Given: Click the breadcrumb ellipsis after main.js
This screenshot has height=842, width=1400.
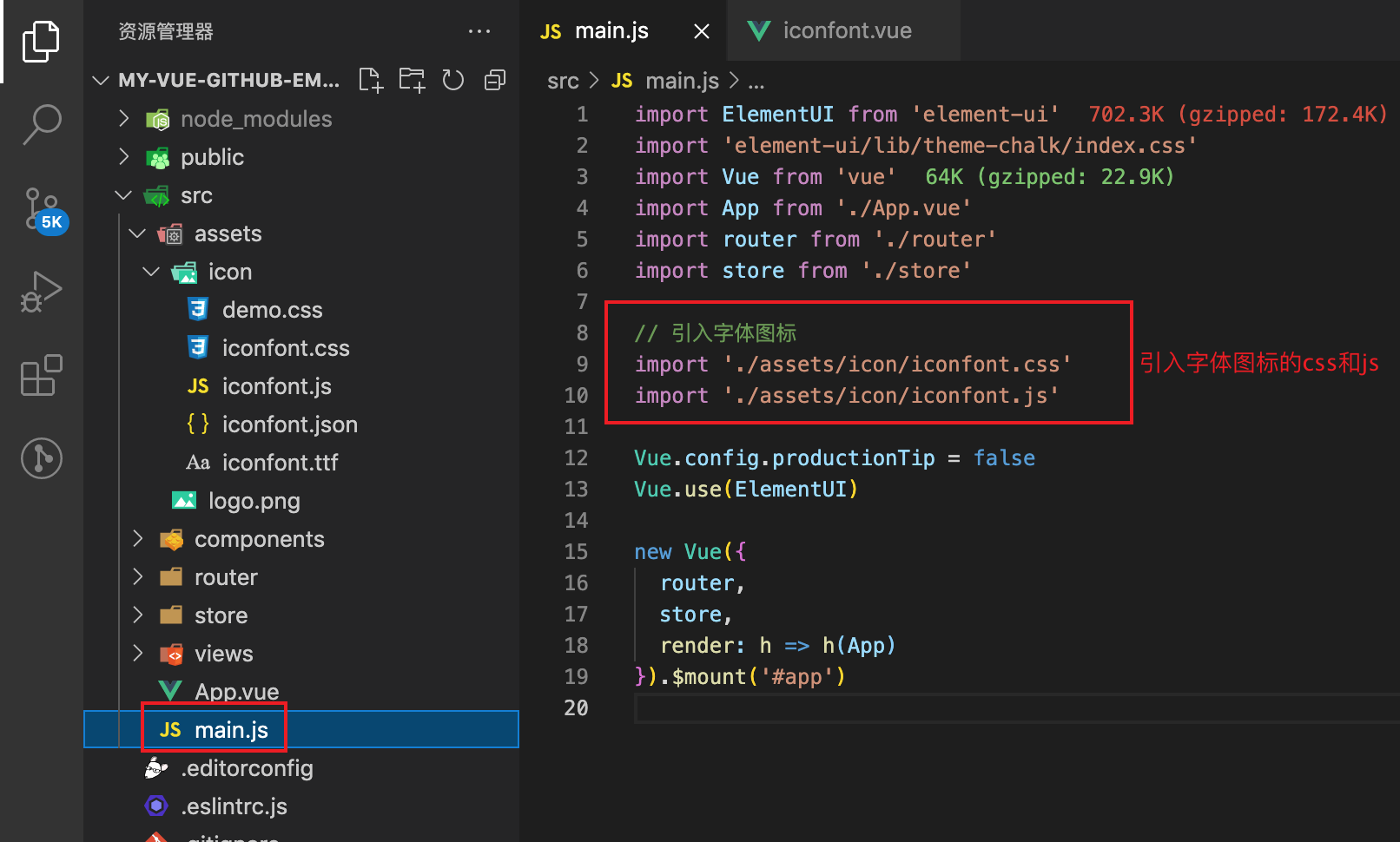Looking at the screenshot, I should tap(756, 84).
